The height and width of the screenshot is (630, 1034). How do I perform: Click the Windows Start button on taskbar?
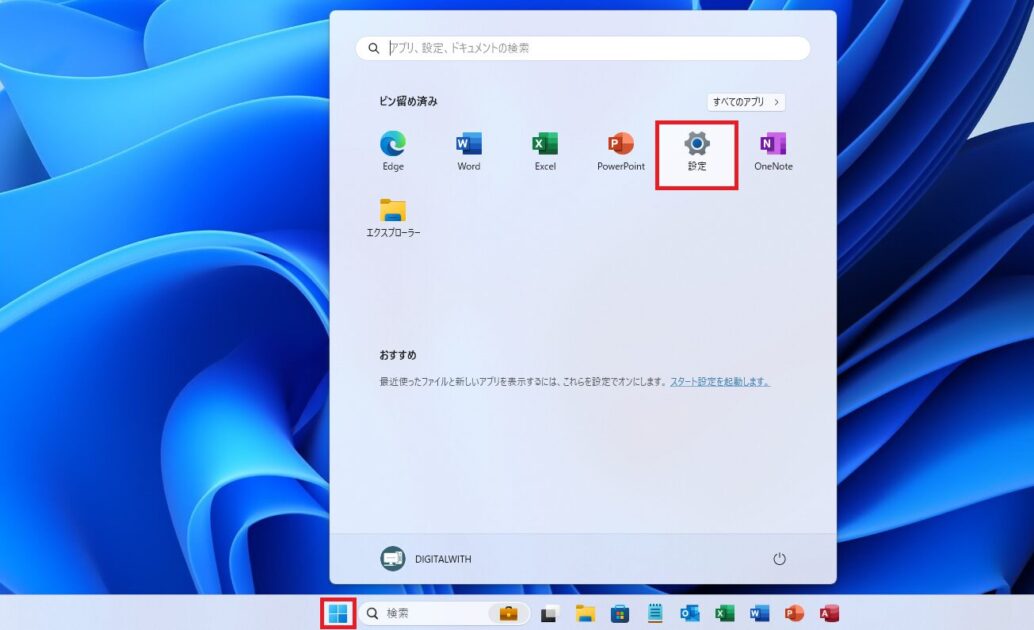pos(338,614)
